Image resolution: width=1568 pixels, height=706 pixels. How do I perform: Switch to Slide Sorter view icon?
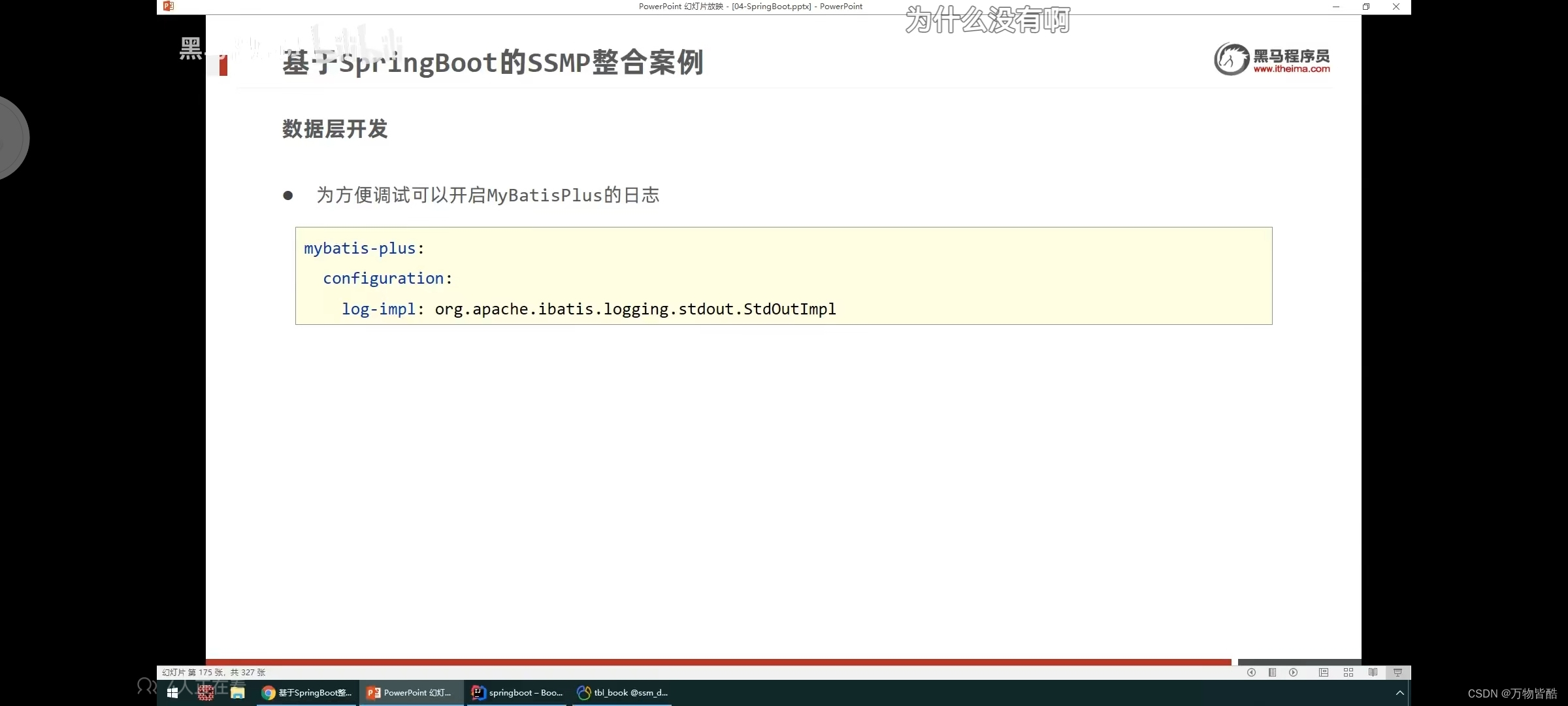tap(1348, 672)
